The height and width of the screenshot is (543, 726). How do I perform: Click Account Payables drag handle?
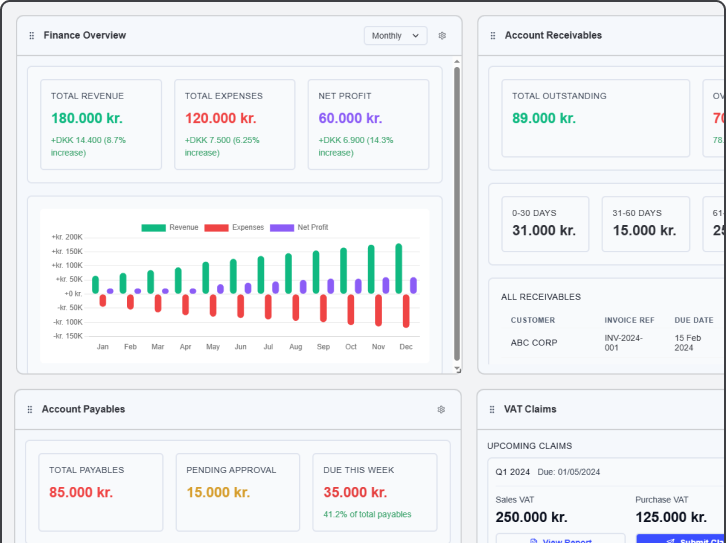(x=30, y=409)
